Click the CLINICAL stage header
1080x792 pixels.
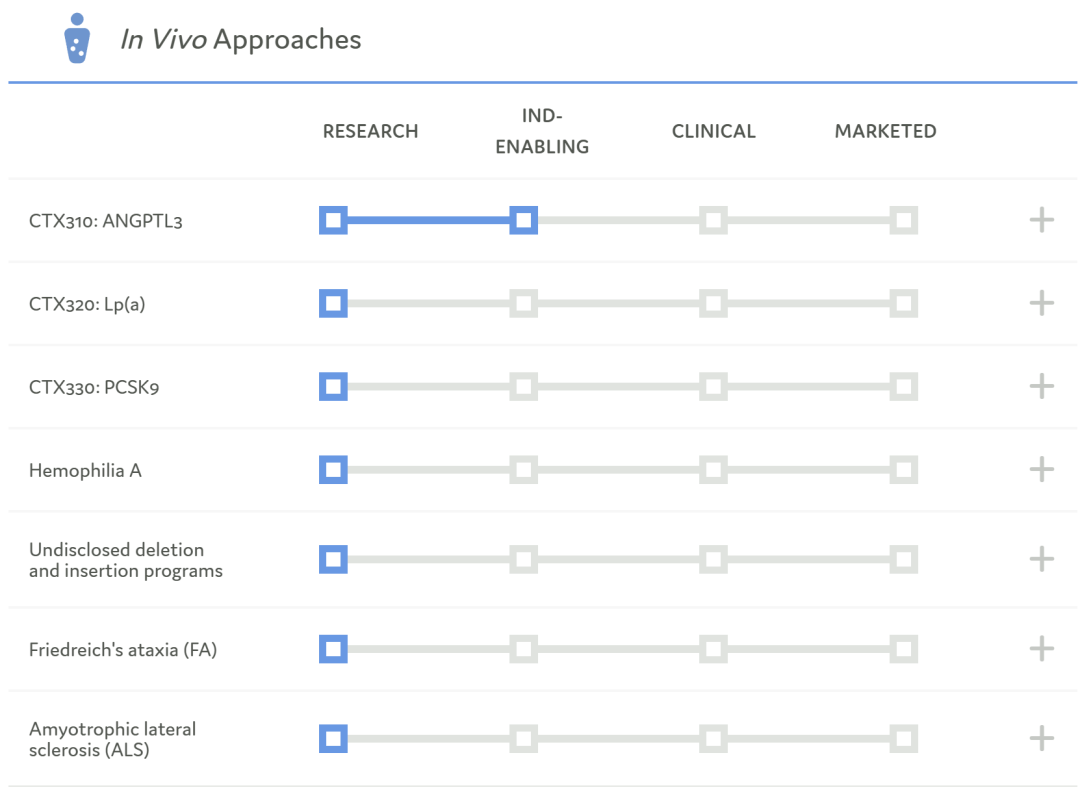click(713, 131)
